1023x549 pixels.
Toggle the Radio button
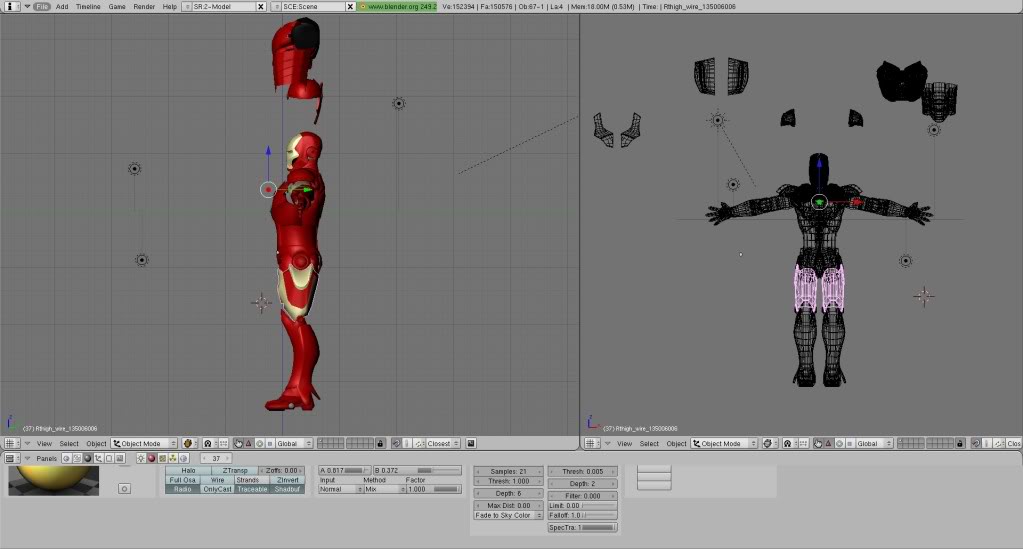[183, 489]
